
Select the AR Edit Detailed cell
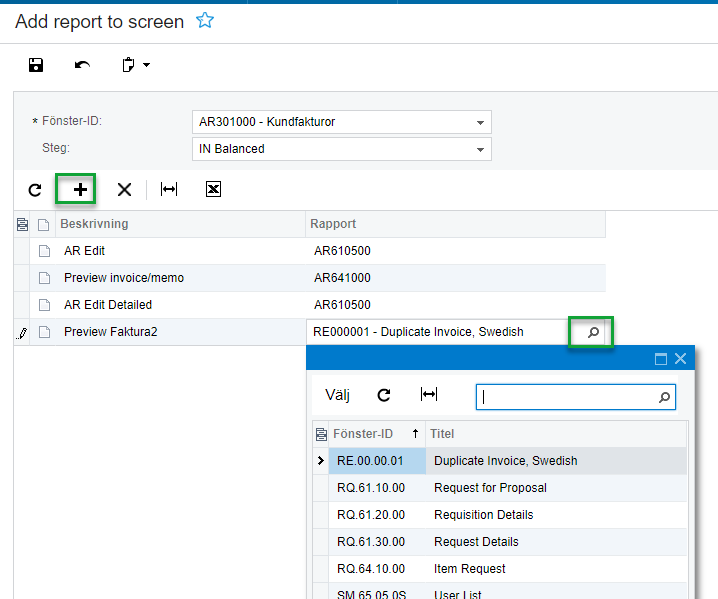(180, 305)
